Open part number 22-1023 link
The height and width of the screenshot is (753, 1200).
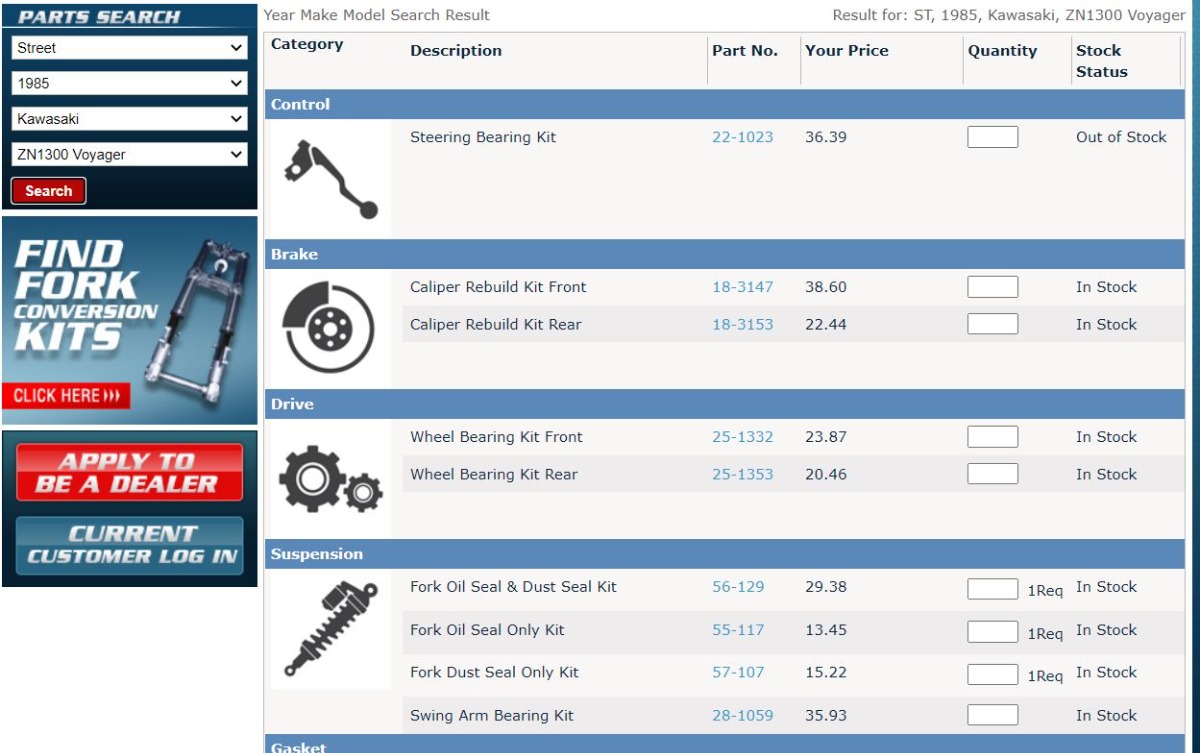tap(742, 137)
